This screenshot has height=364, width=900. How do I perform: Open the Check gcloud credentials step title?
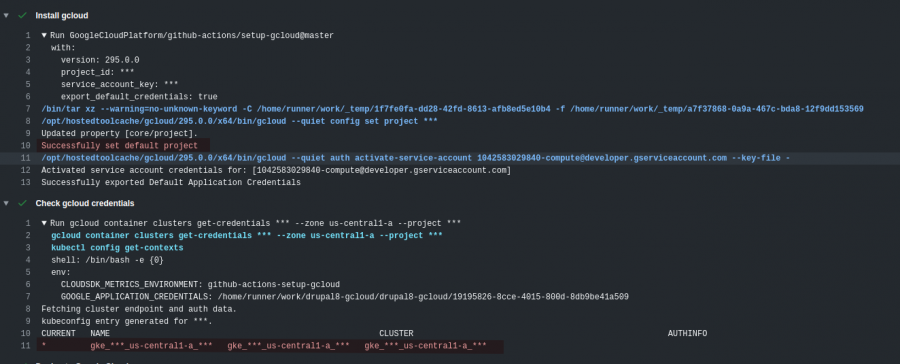pyautogui.click(x=85, y=203)
